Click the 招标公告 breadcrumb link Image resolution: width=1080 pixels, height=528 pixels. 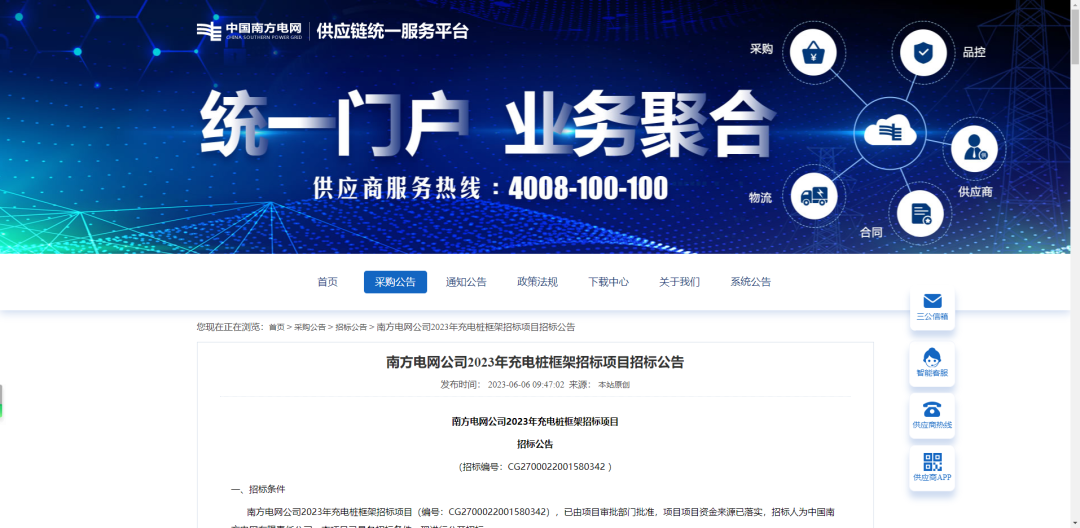[x=351, y=327]
